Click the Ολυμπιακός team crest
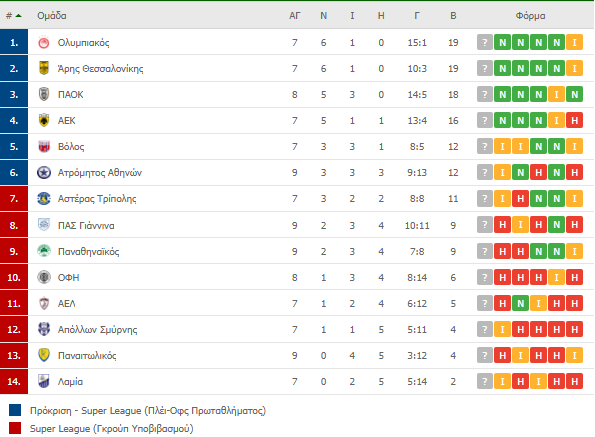Viewport: 595px width, 437px height. [x=44, y=42]
